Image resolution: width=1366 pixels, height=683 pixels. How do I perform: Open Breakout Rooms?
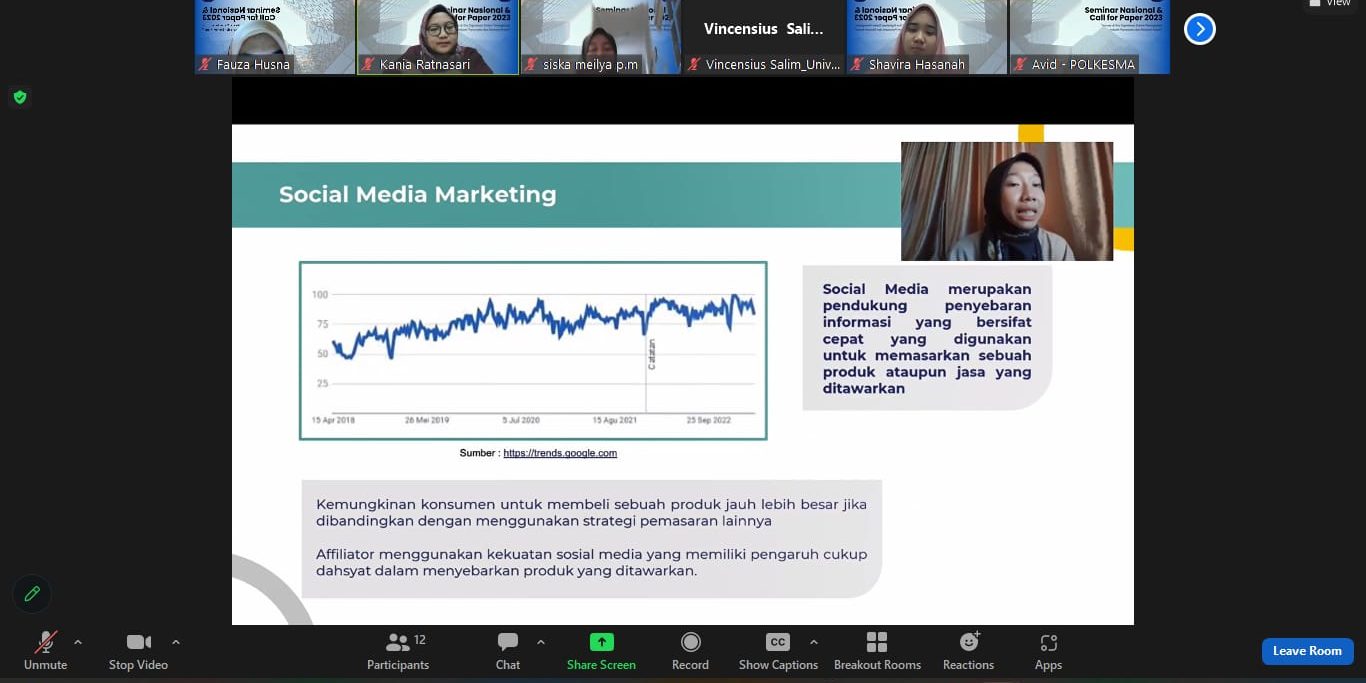[877, 651]
